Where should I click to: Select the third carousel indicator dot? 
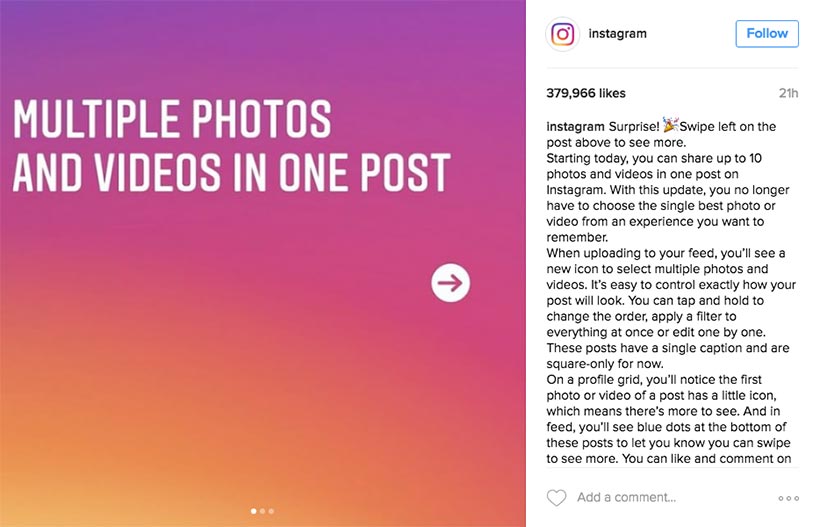pyautogui.click(x=271, y=511)
